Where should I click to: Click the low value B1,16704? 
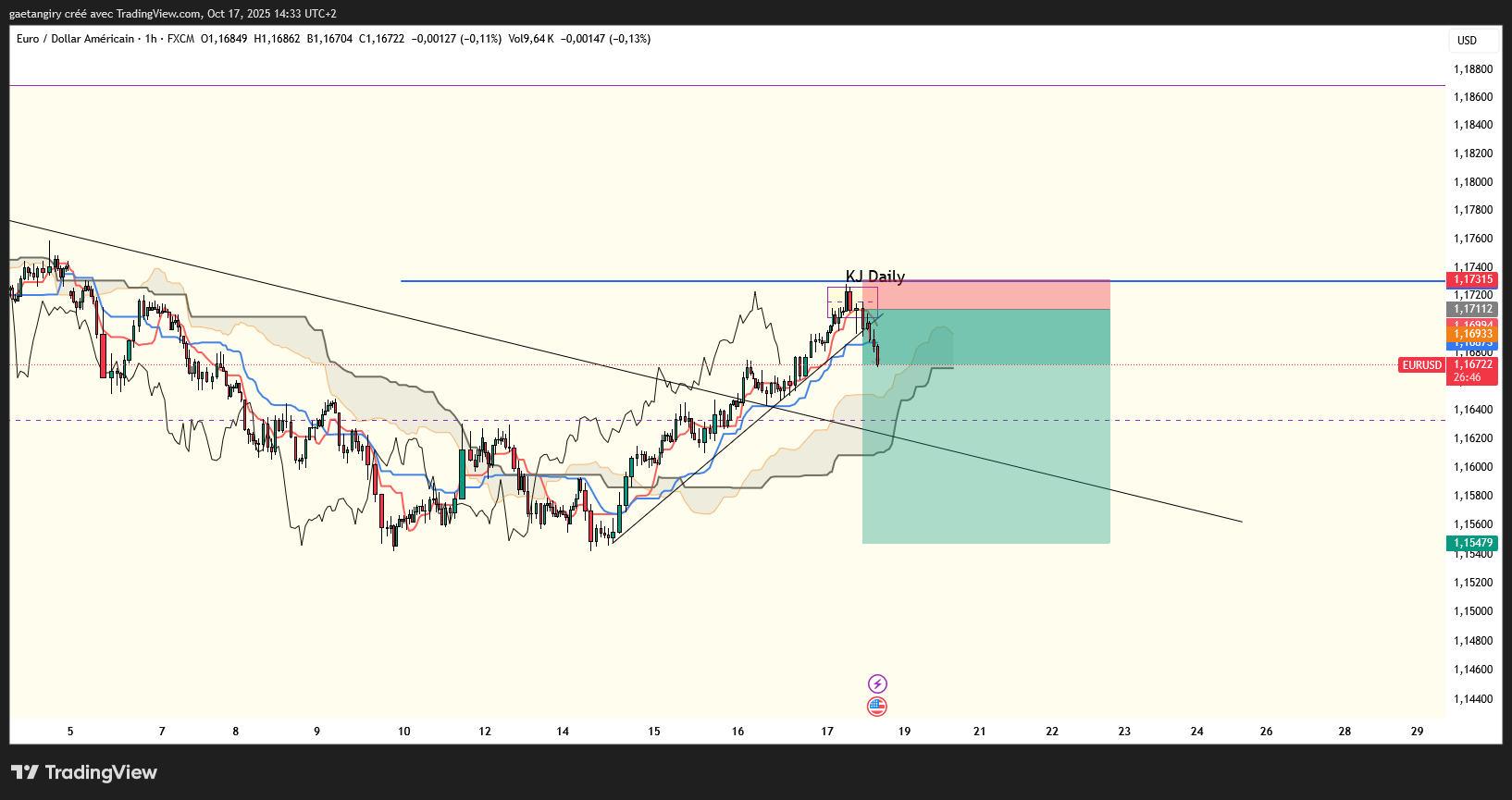tap(329, 39)
